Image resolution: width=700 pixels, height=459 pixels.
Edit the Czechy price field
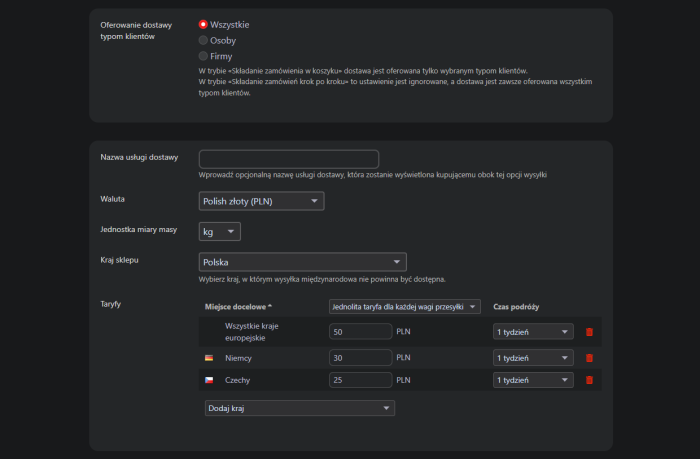(359, 380)
